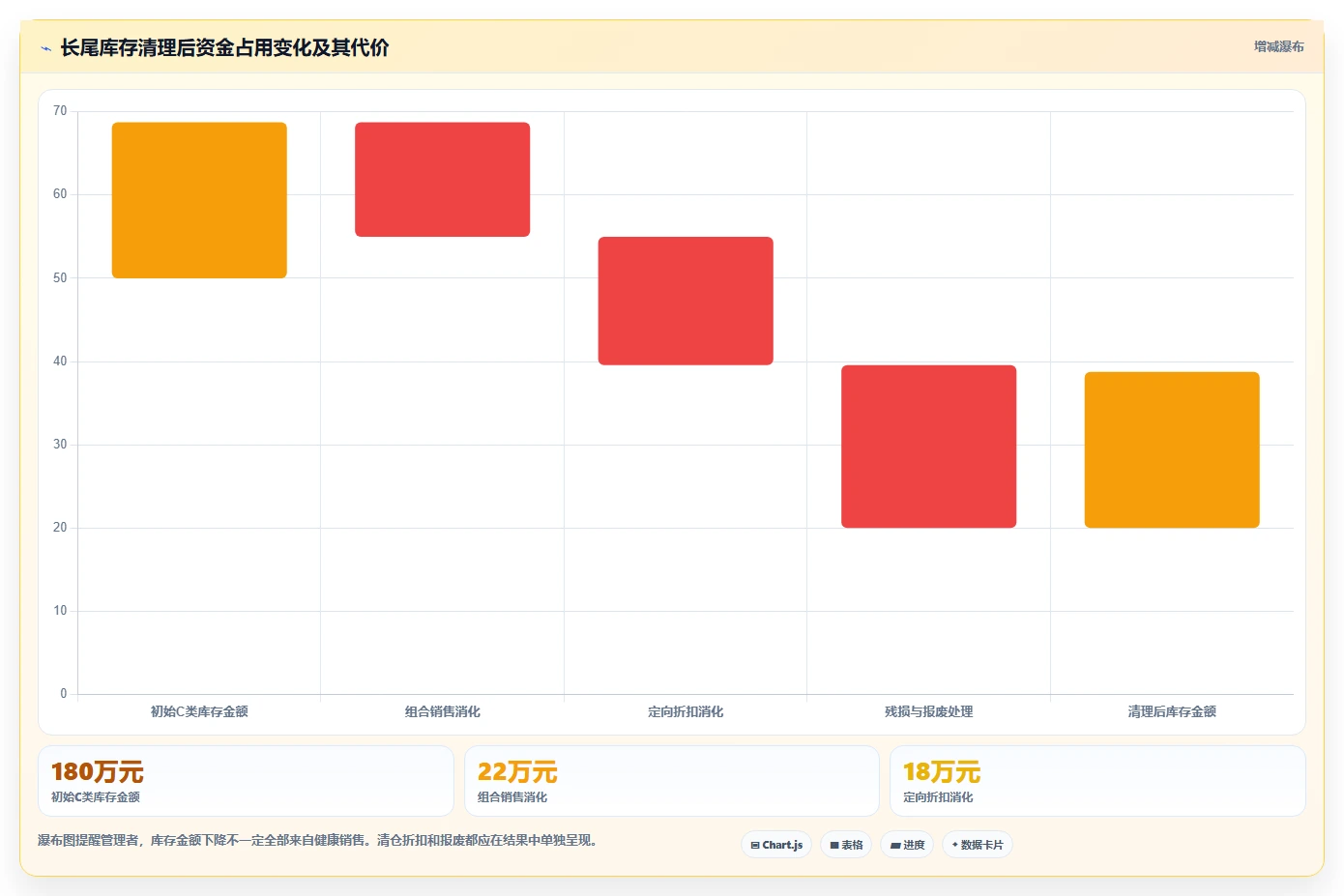Open the 18万元 data card
1344x896 pixels.
(x=1097, y=781)
